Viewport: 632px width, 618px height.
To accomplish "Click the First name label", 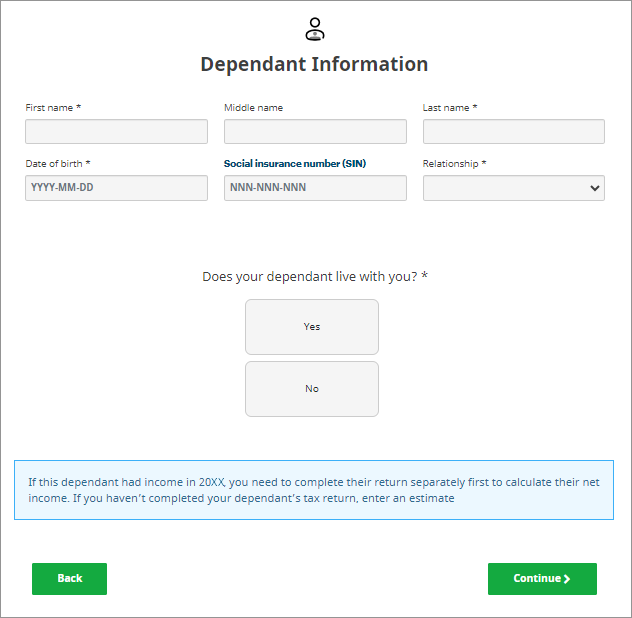I will pyautogui.click(x=53, y=107).
